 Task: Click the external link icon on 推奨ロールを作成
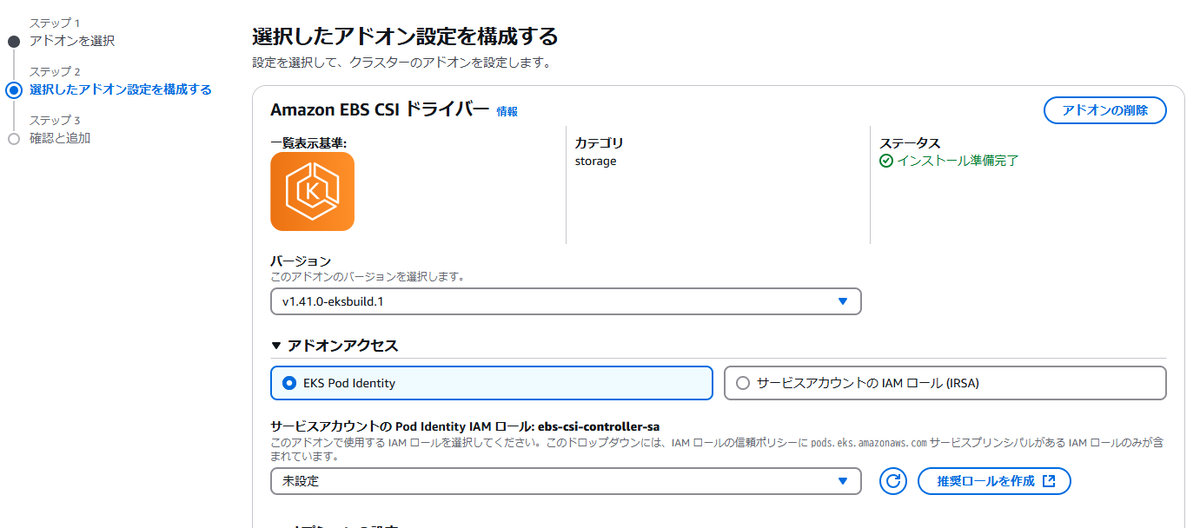pos(1048,481)
